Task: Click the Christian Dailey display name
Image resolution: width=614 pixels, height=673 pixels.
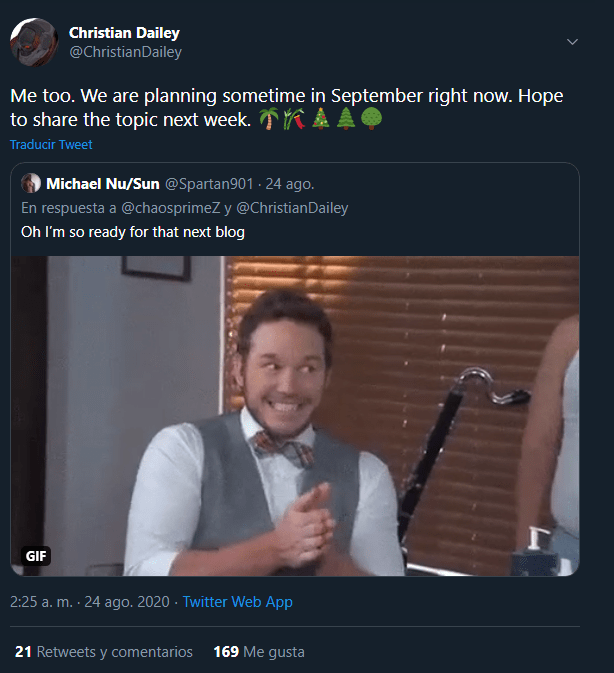Action: [x=124, y=33]
